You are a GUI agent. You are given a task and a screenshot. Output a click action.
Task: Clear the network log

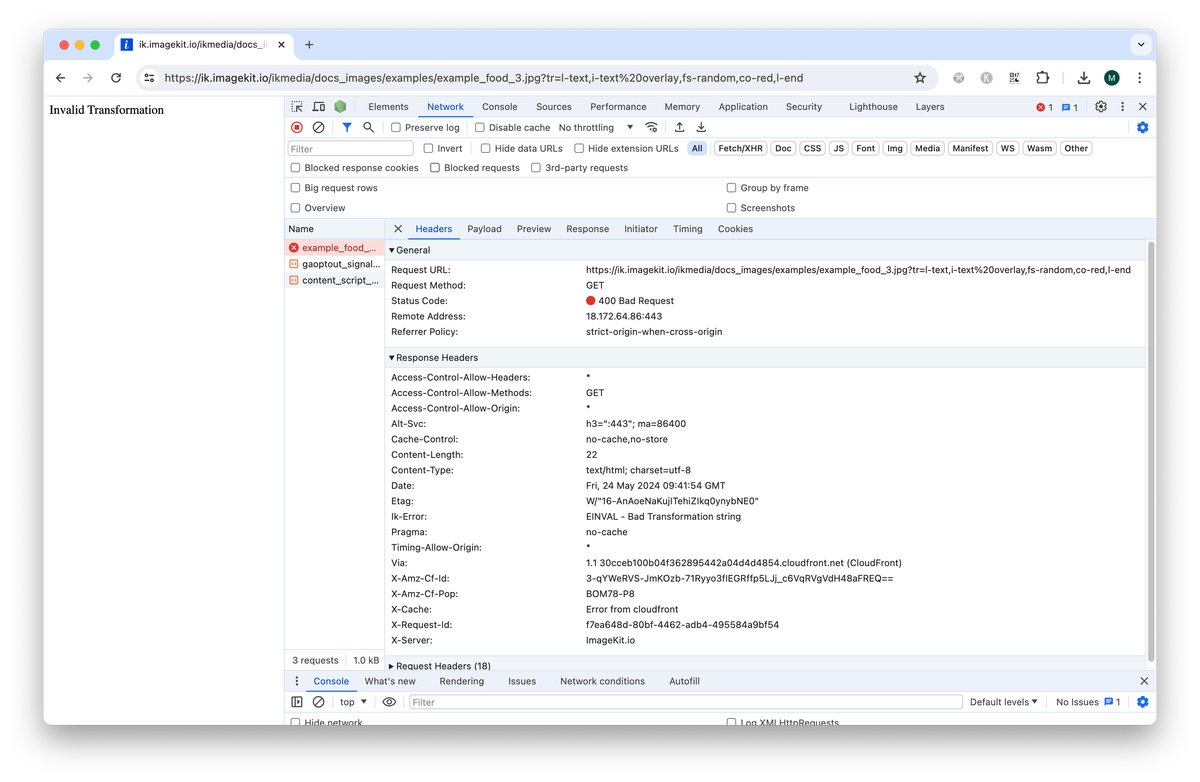tap(318, 128)
